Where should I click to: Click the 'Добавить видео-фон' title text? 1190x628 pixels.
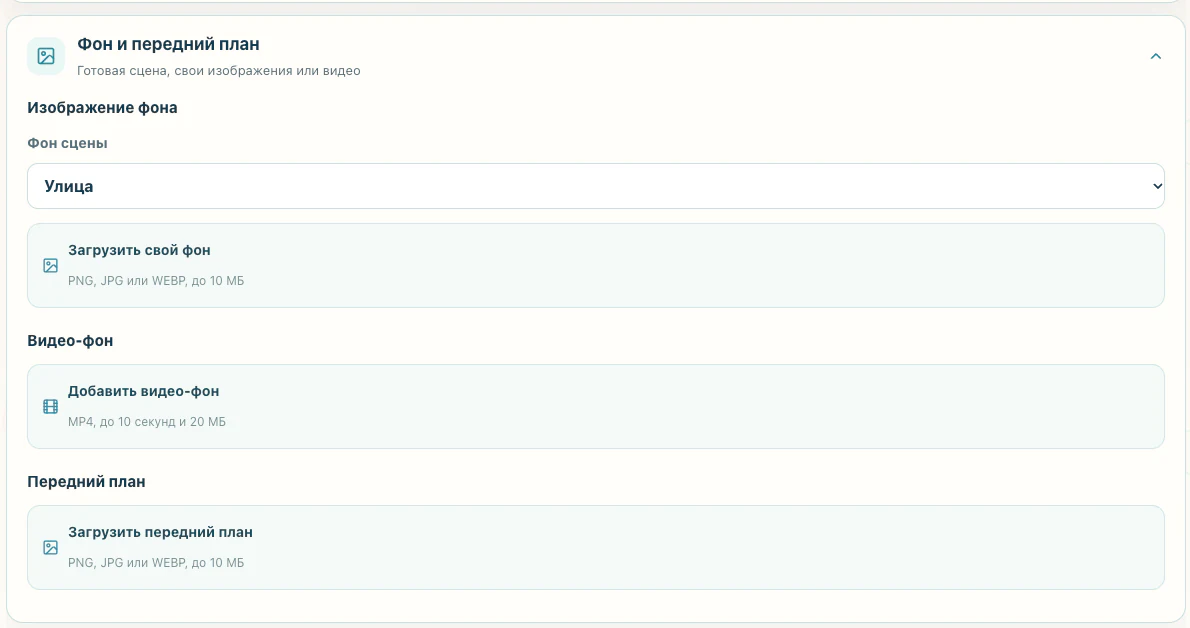pyautogui.click(x=143, y=391)
